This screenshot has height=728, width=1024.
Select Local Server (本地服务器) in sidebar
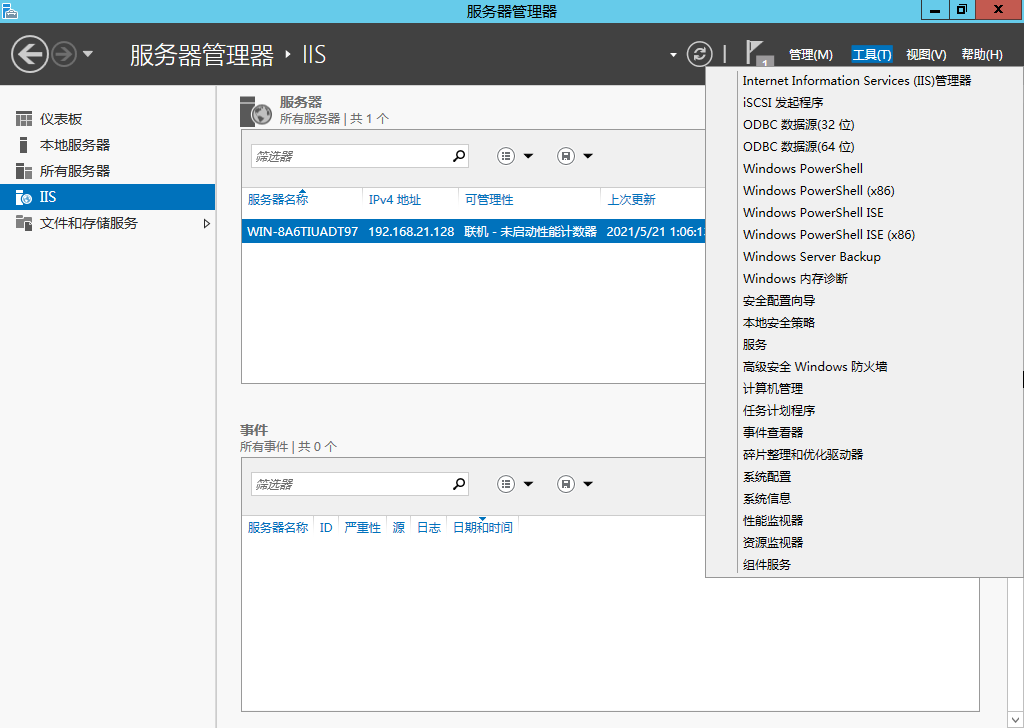point(75,145)
